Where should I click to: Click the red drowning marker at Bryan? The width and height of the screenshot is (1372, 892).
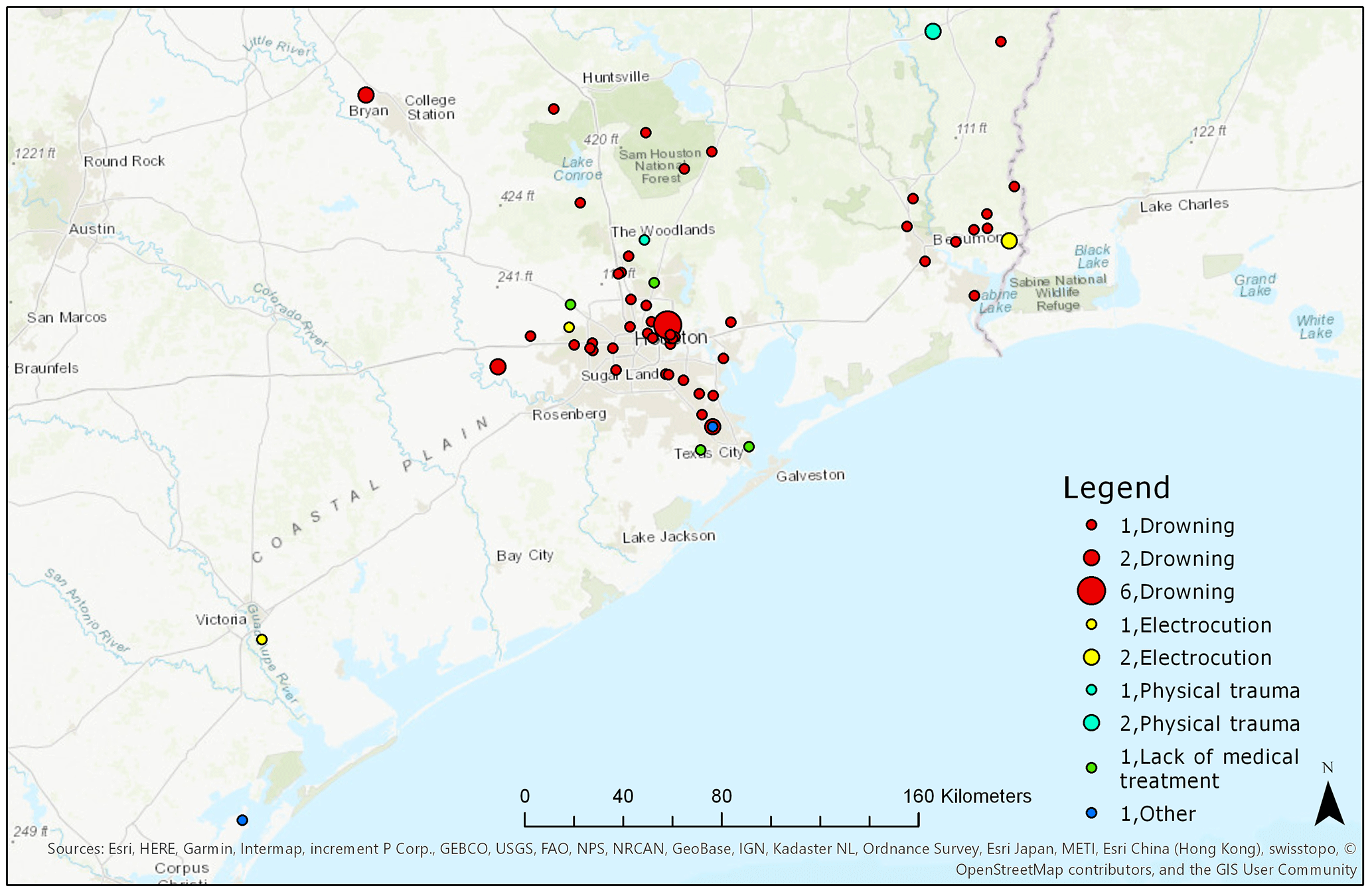[366, 95]
